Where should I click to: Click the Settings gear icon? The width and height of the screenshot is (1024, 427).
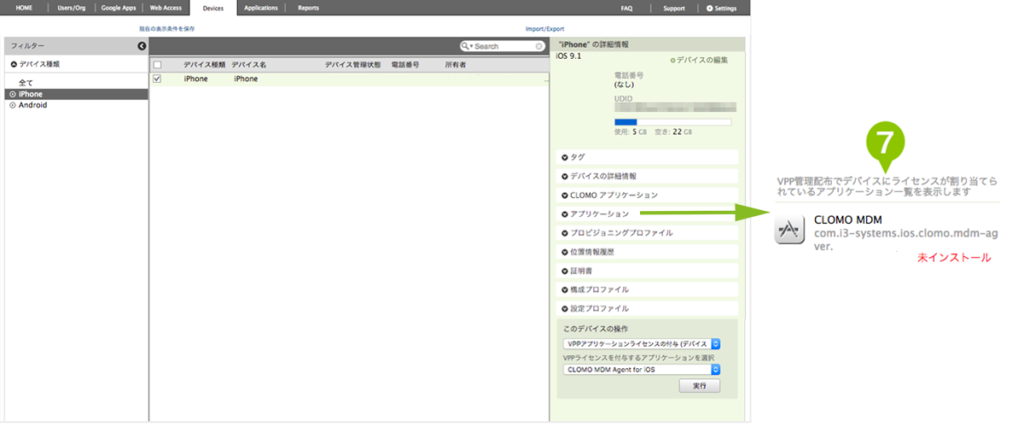(710, 8)
